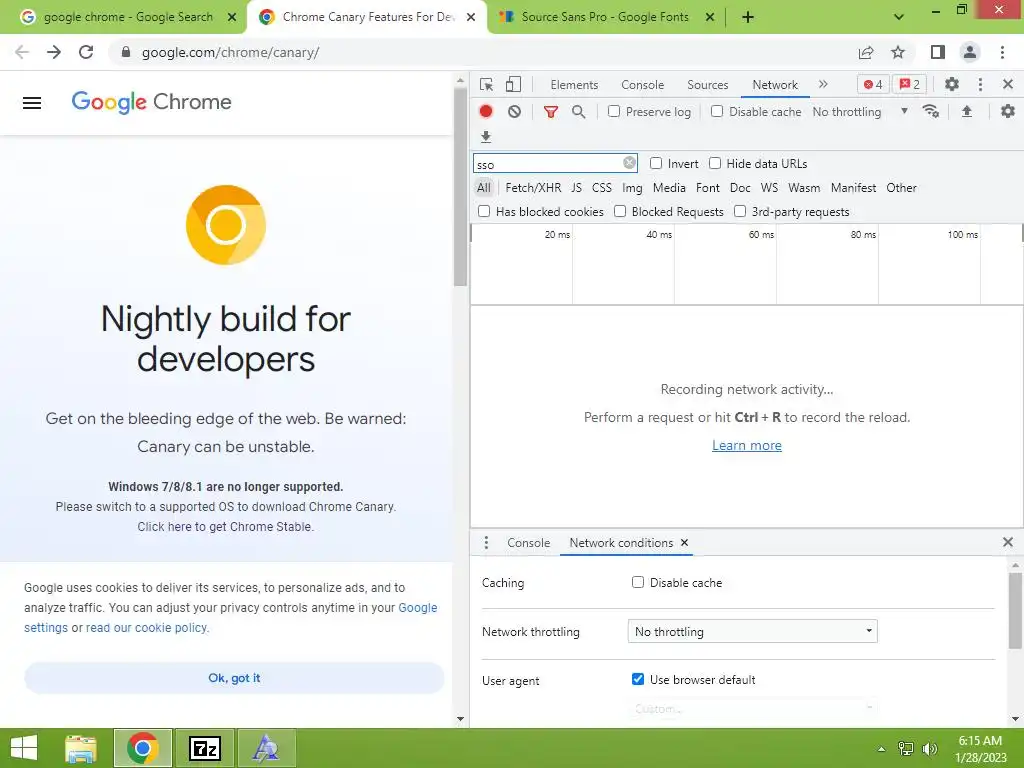
Task: Check Has blocked cookies
Action: point(484,211)
